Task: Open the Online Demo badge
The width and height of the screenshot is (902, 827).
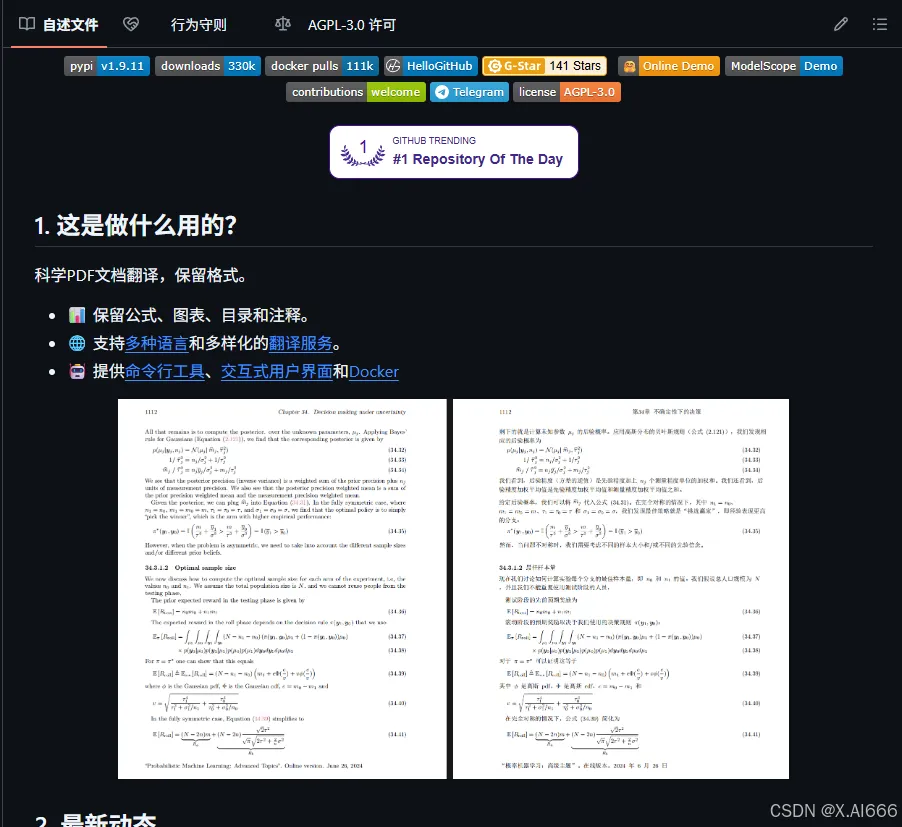Action: [668, 66]
